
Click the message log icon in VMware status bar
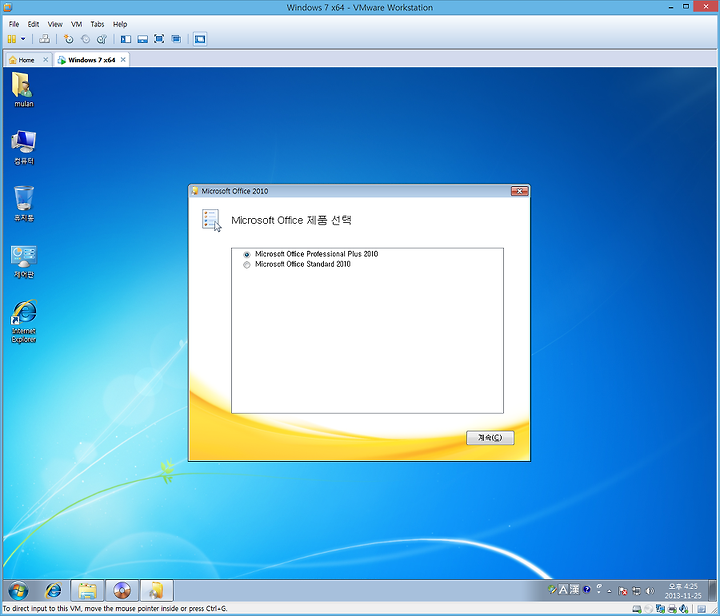click(x=701, y=609)
